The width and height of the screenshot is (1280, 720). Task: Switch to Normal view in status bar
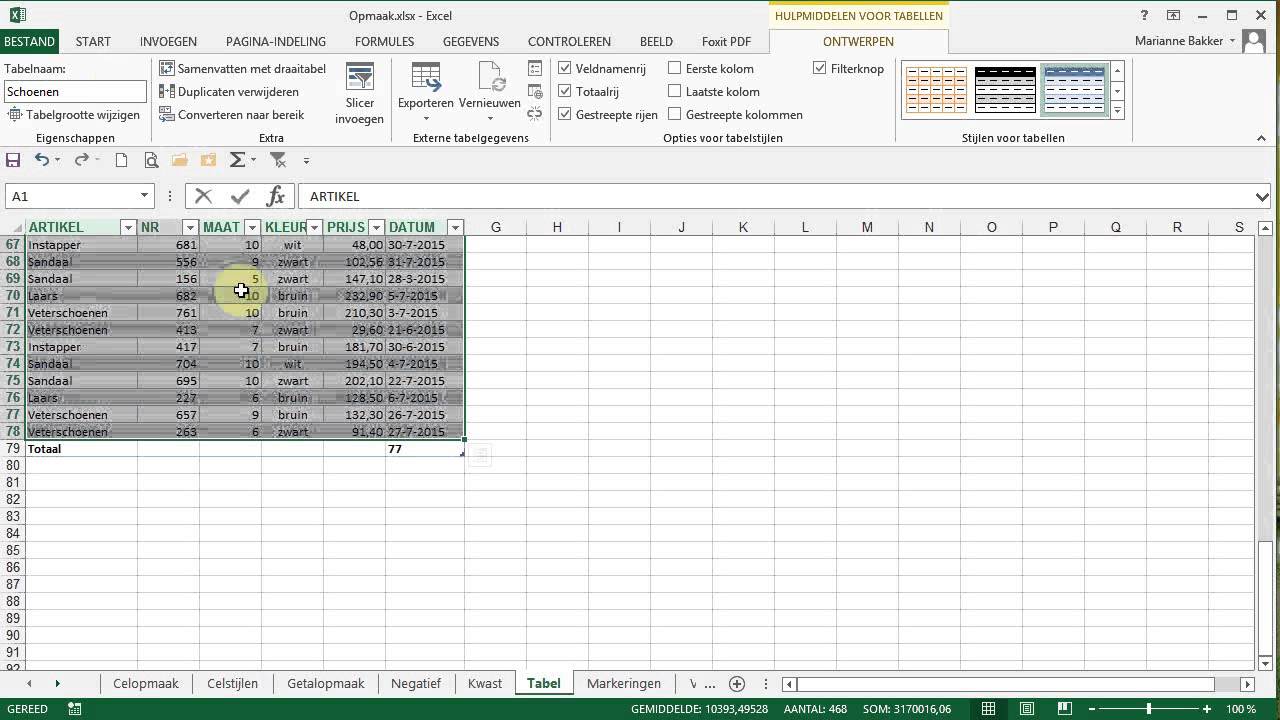point(988,709)
